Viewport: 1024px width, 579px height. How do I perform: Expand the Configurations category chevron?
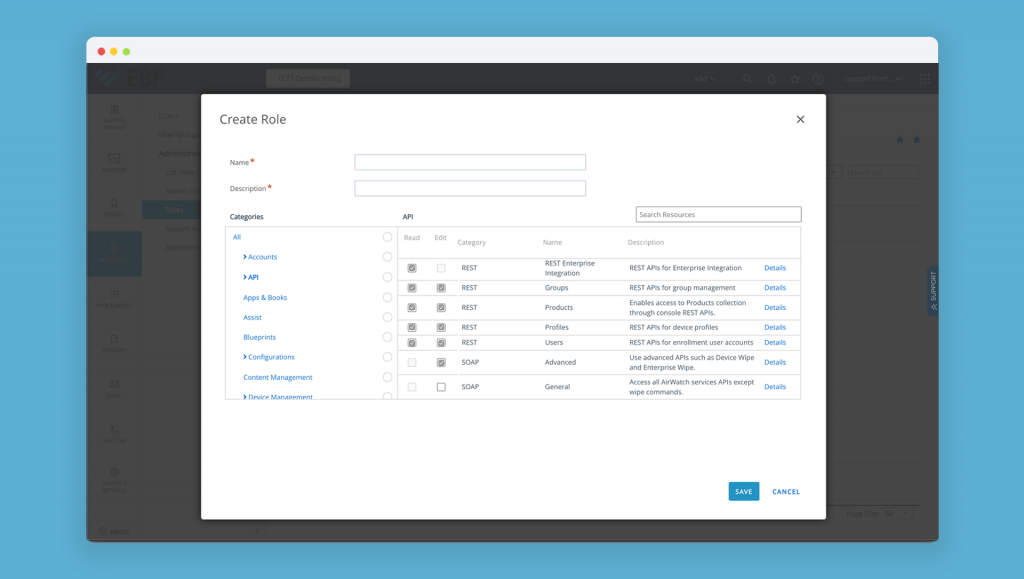click(x=245, y=357)
